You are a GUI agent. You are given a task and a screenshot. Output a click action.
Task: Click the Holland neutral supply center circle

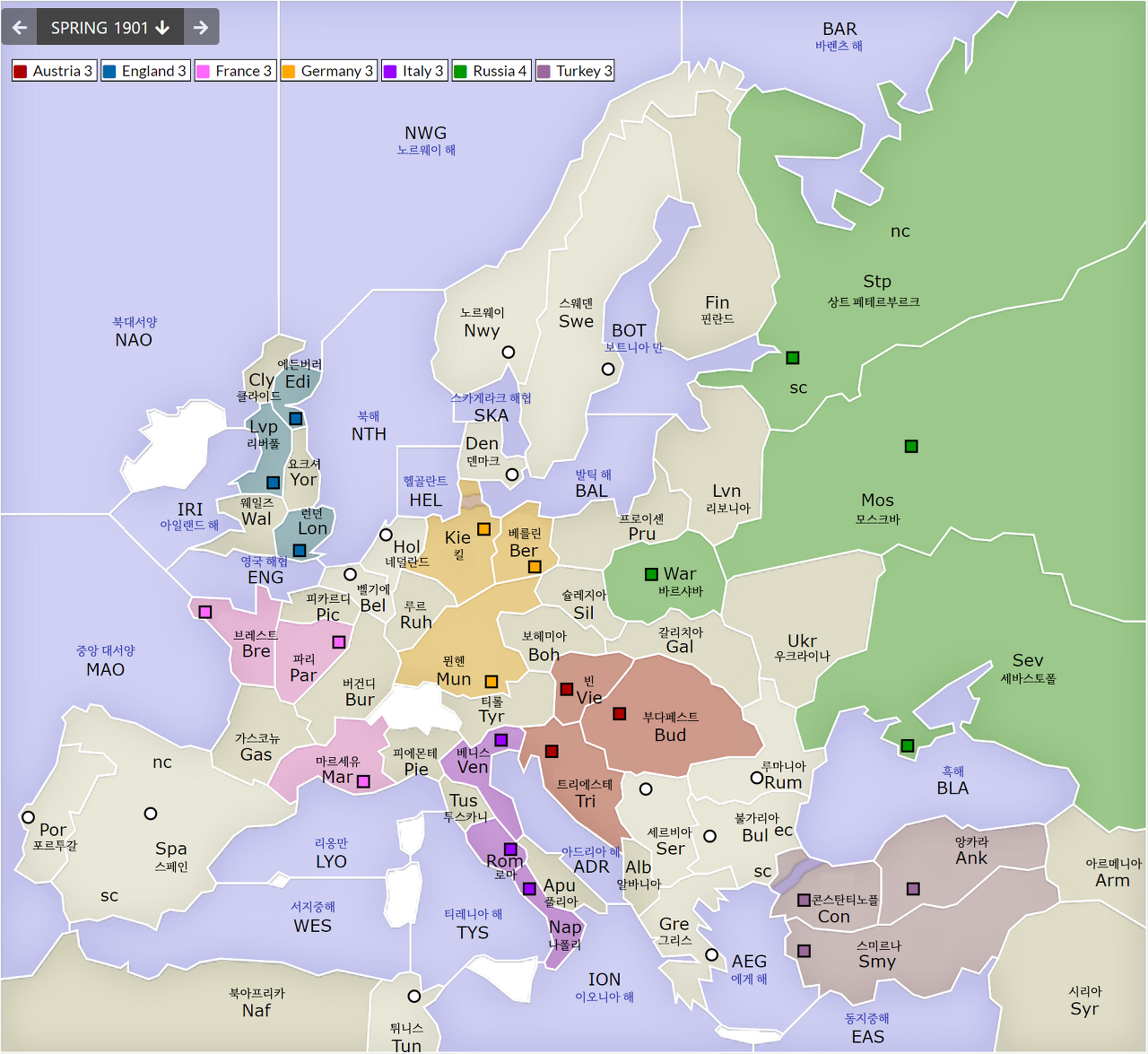(386, 535)
